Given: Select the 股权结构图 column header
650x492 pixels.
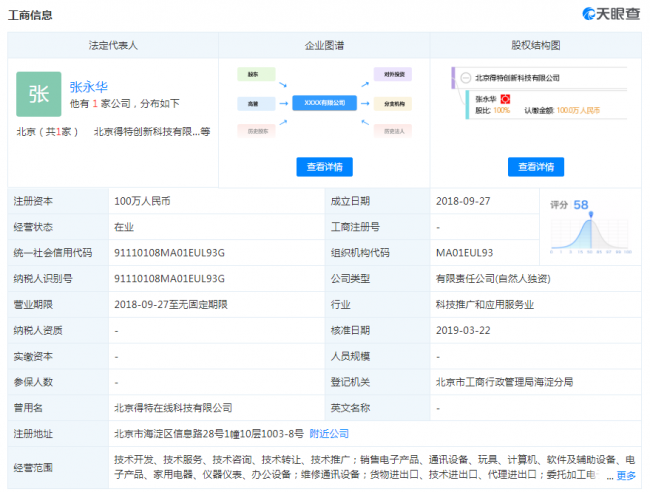Looking at the screenshot, I should 536,45.
